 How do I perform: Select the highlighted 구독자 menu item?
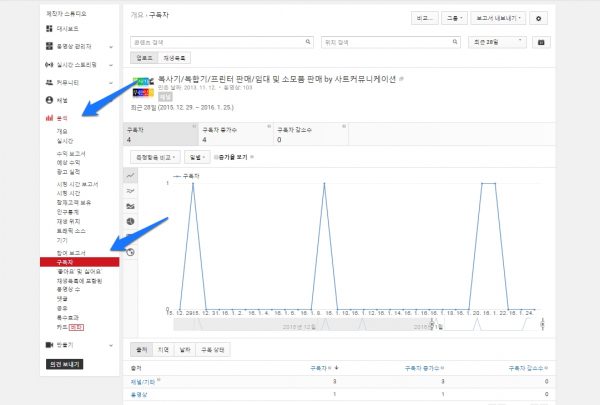[x=80, y=262]
